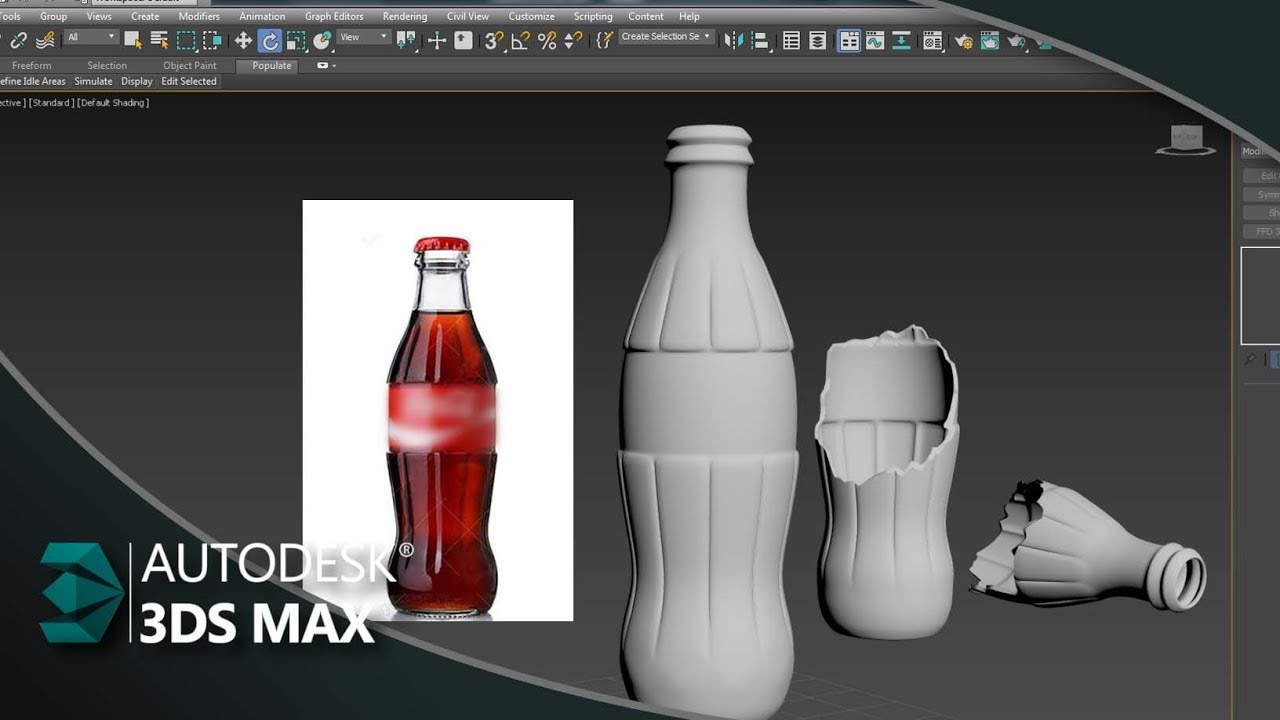Click the Render Production teapot icon
Screen dimensions: 1280x720
click(1017, 40)
